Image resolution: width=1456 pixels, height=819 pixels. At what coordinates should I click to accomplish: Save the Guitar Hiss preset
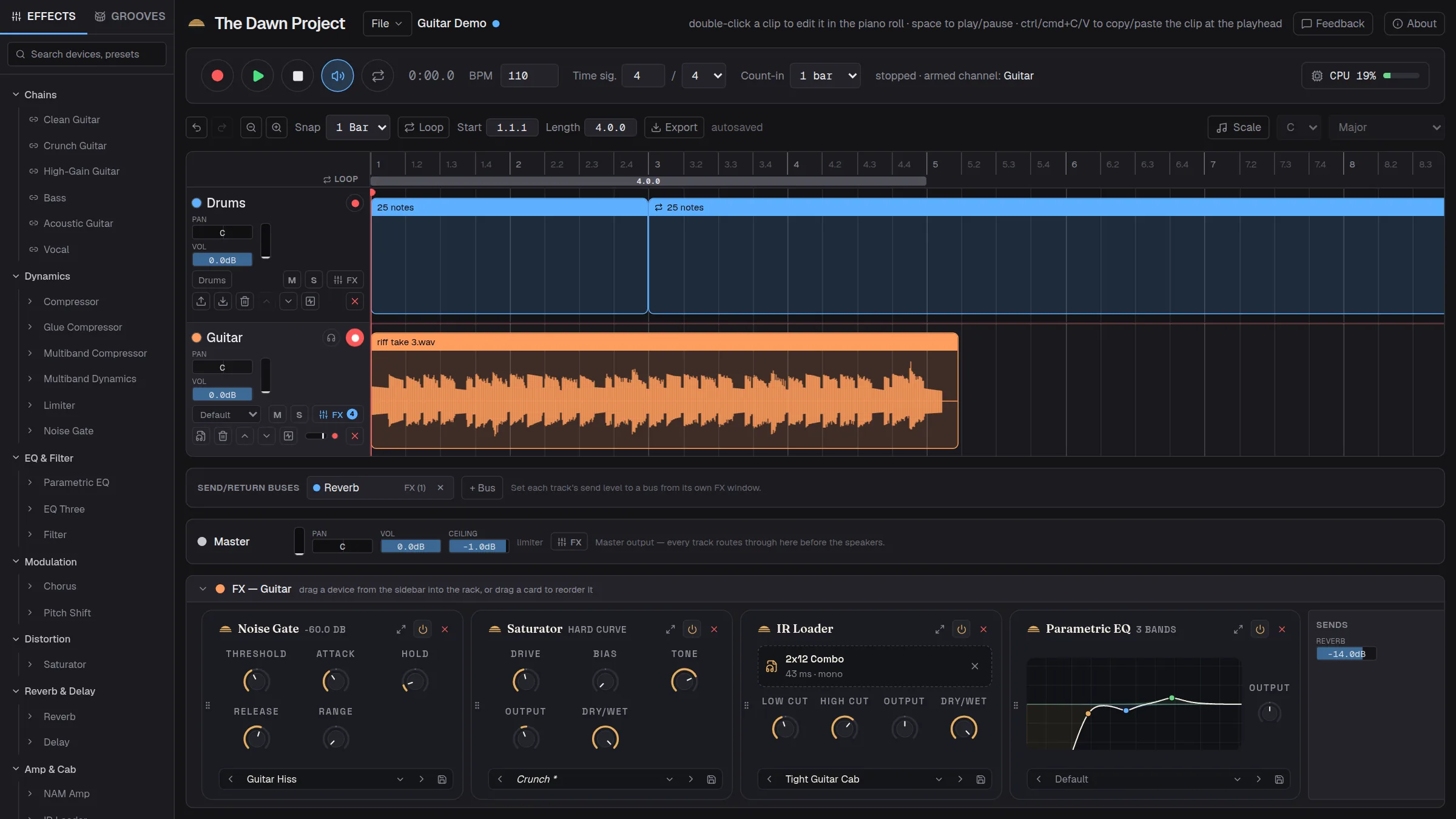(442, 780)
